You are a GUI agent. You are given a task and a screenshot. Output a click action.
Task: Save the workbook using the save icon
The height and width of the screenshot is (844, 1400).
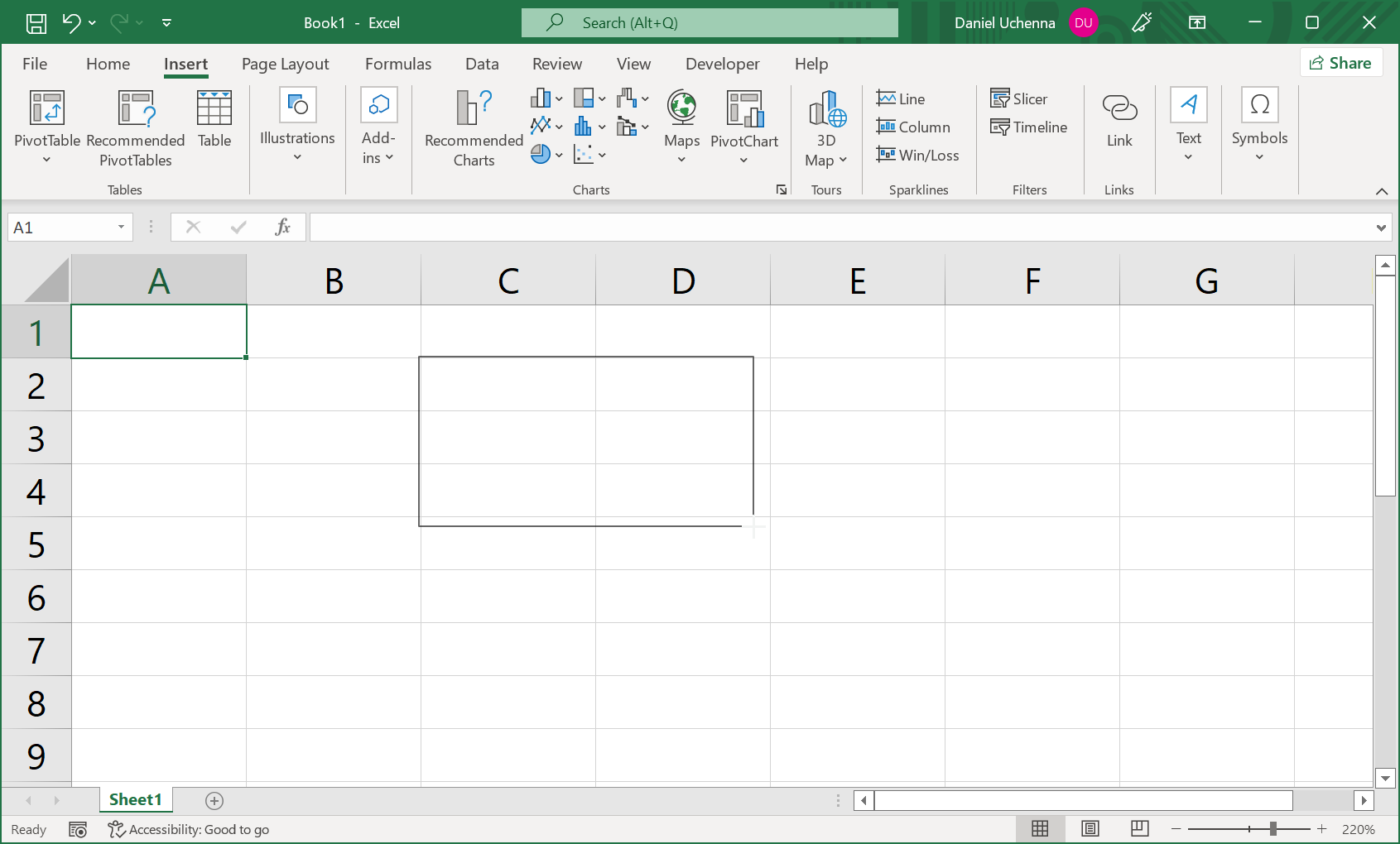pos(36,23)
